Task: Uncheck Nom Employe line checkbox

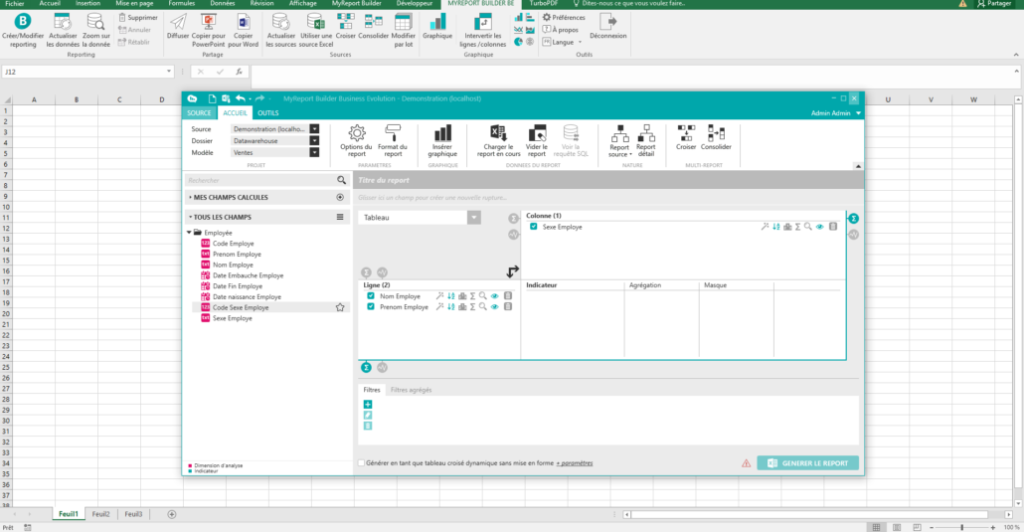Action: 371,296
